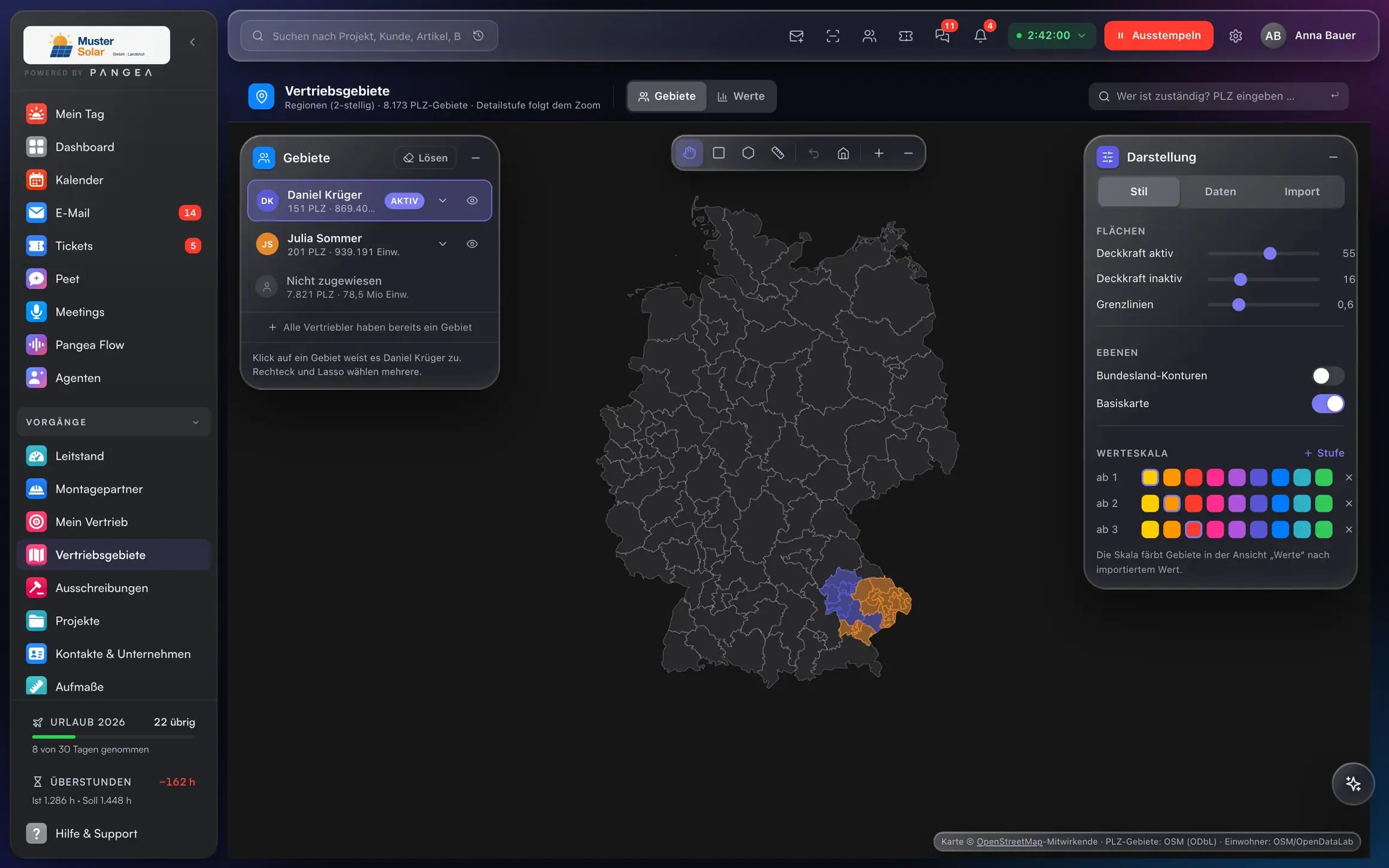Minimize the Gebiete panel
The image size is (1389, 868).
pos(475,158)
